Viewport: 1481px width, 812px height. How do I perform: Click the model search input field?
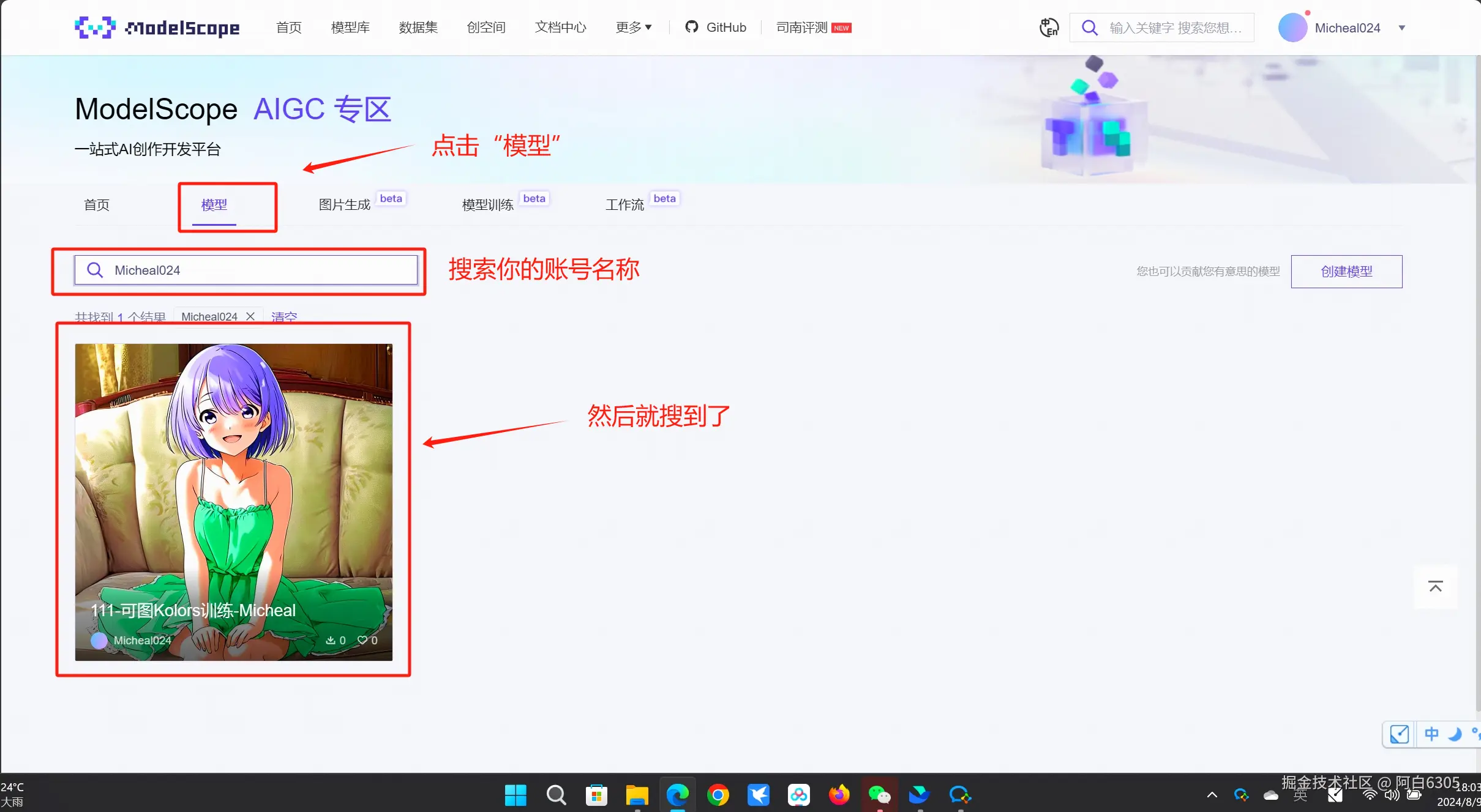tap(257, 270)
